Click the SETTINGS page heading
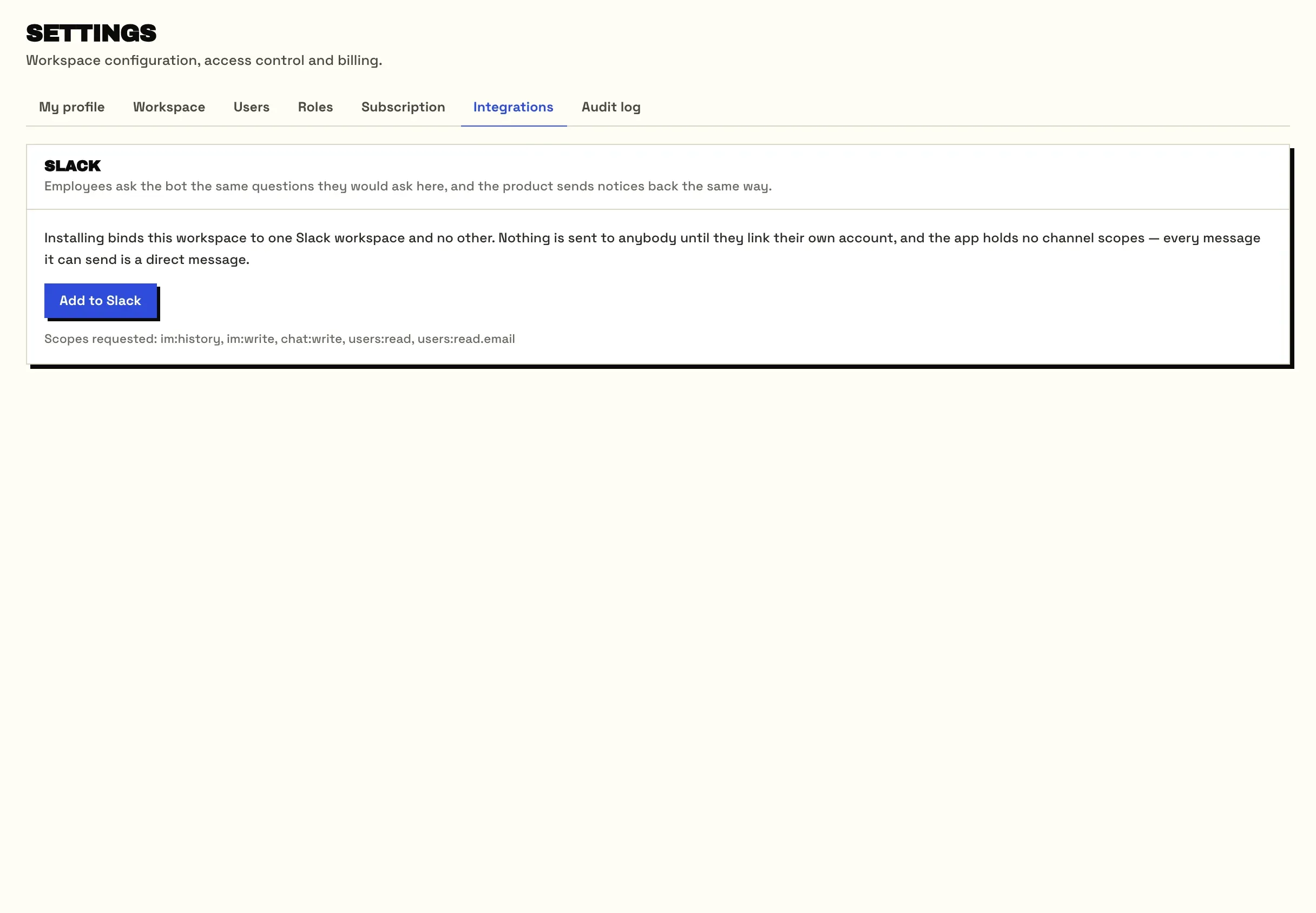This screenshot has height=913, width=1316. tap(91, 33)
